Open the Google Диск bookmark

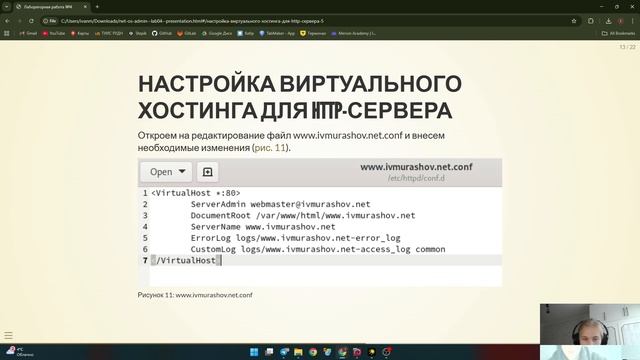coord(217,33)
